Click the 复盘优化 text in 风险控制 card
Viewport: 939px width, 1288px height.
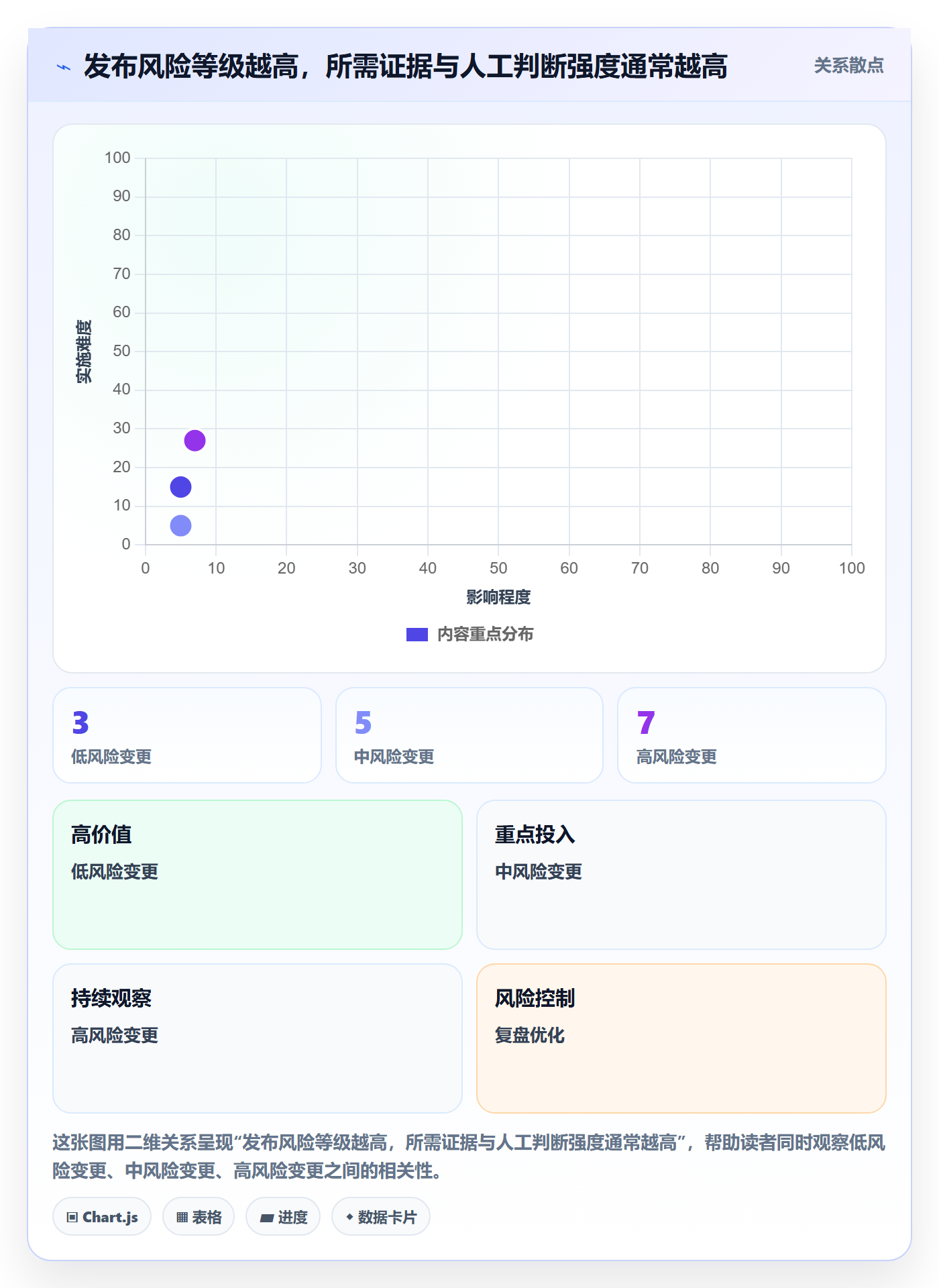(x=530, y=1035)
